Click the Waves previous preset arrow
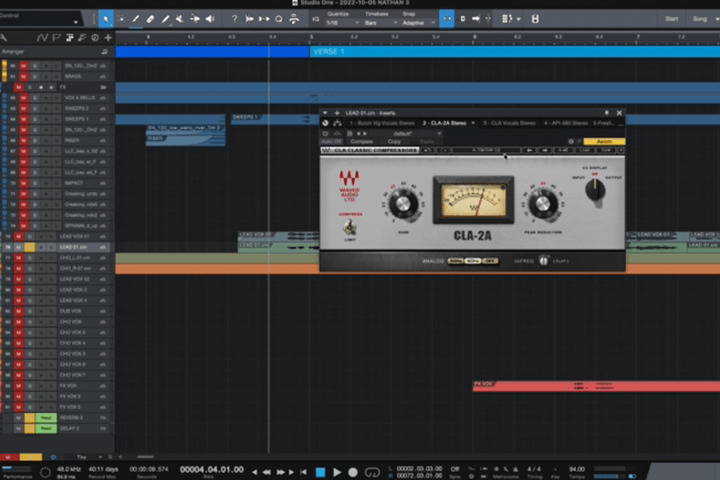Image resolution: width=720 pixels, height=480 pixels. pos(529,150)
